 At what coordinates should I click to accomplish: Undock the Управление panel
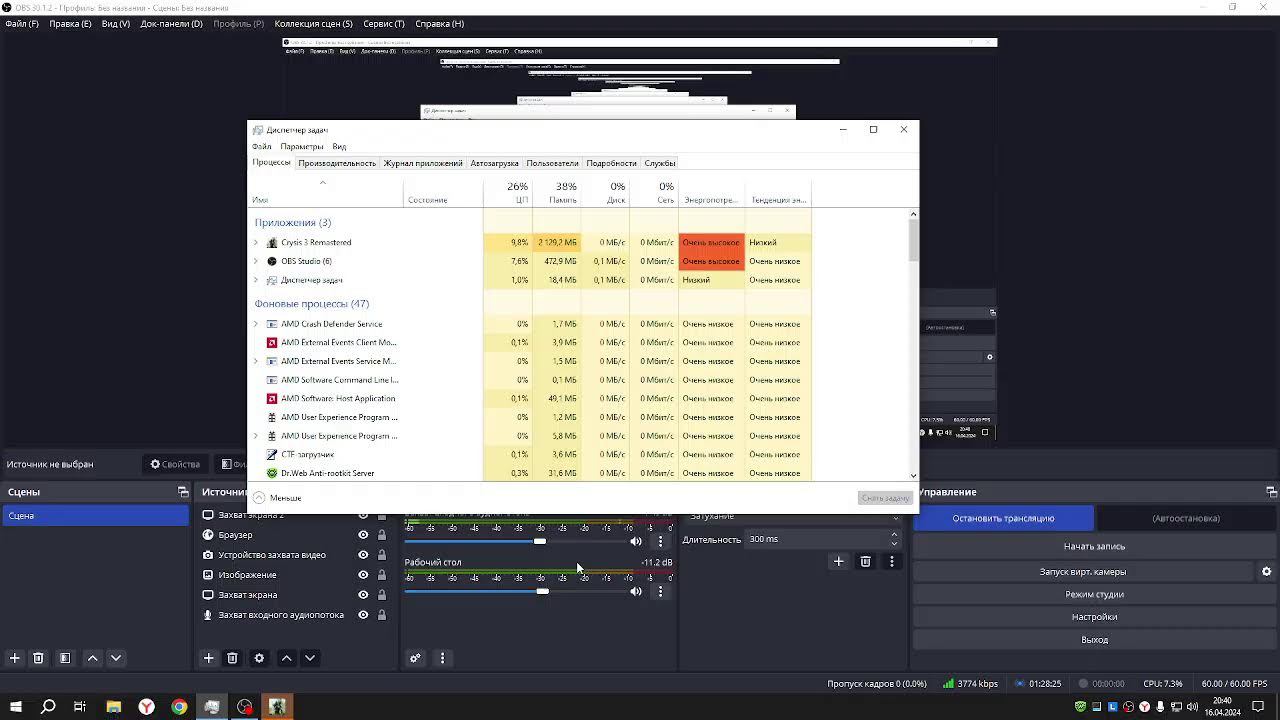click(x=1271, y=492)
